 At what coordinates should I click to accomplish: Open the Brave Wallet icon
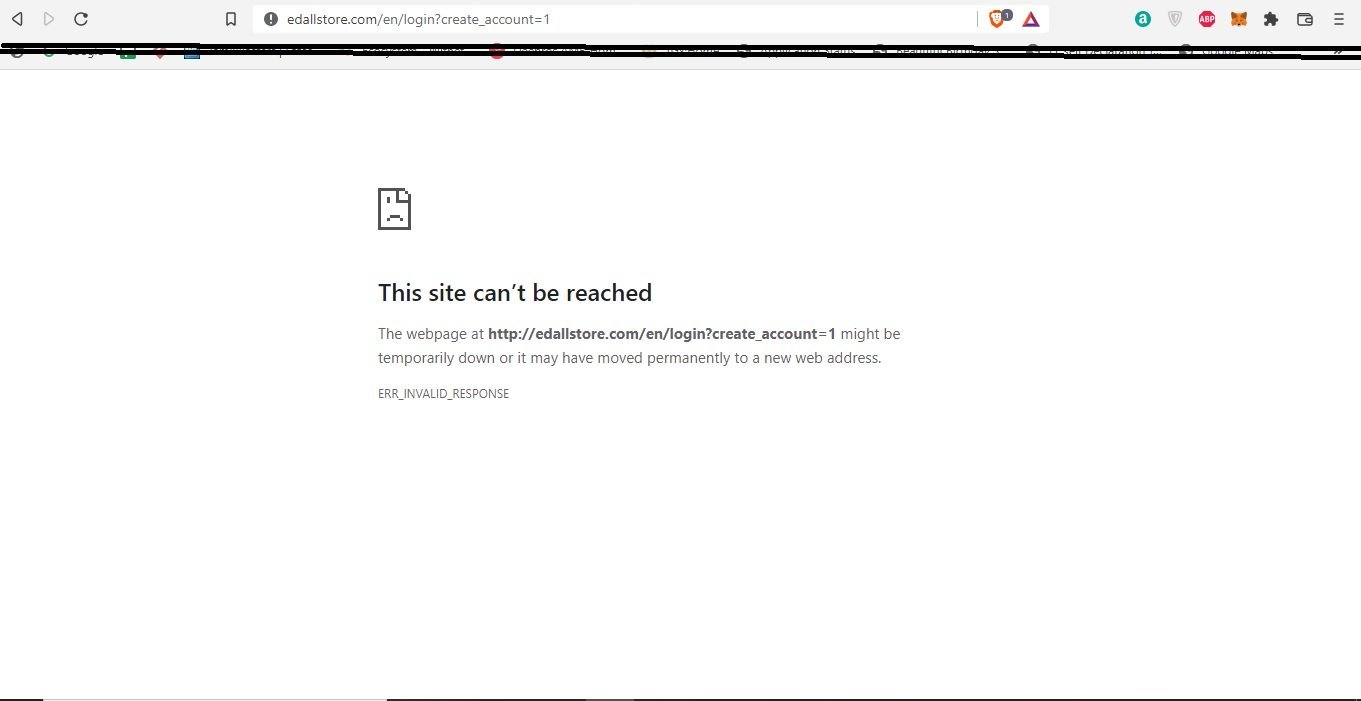[x=1305, y=19]
